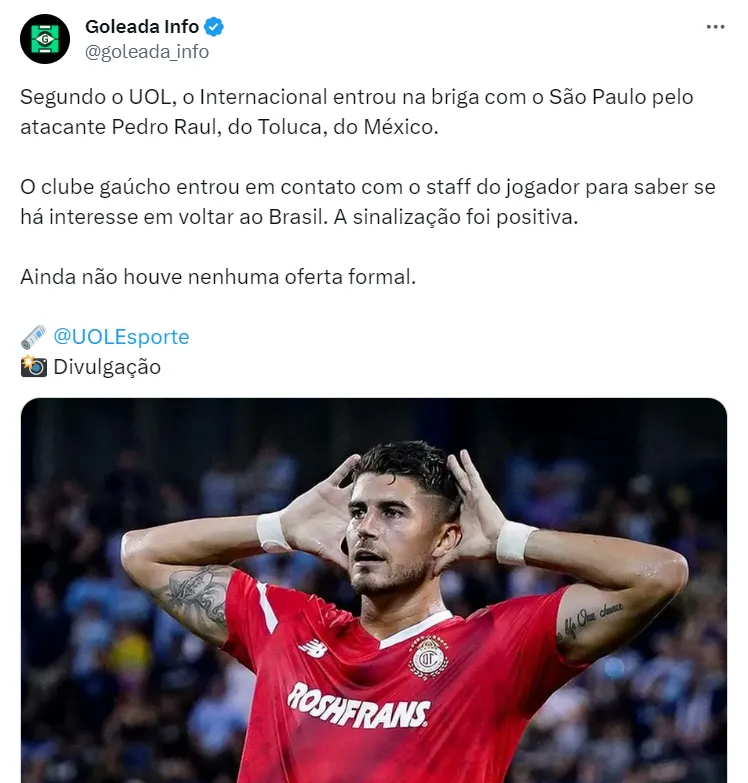Click the Divulgação photo credit text
The width and height of the screenshot is (748, 783).
[x=107, y=367]
